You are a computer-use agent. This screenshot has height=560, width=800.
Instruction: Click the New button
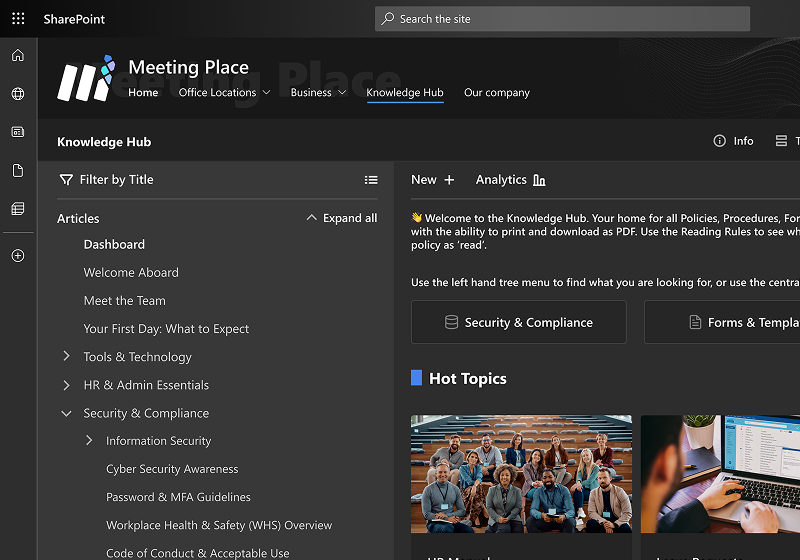pos(433,180)
